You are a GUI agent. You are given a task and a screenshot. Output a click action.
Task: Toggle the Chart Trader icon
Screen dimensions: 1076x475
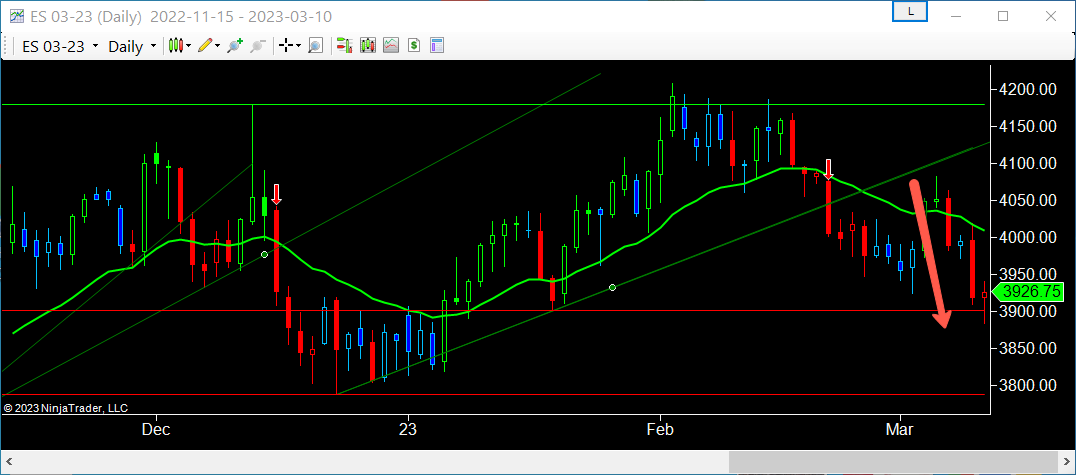click(x=344, y=46)
